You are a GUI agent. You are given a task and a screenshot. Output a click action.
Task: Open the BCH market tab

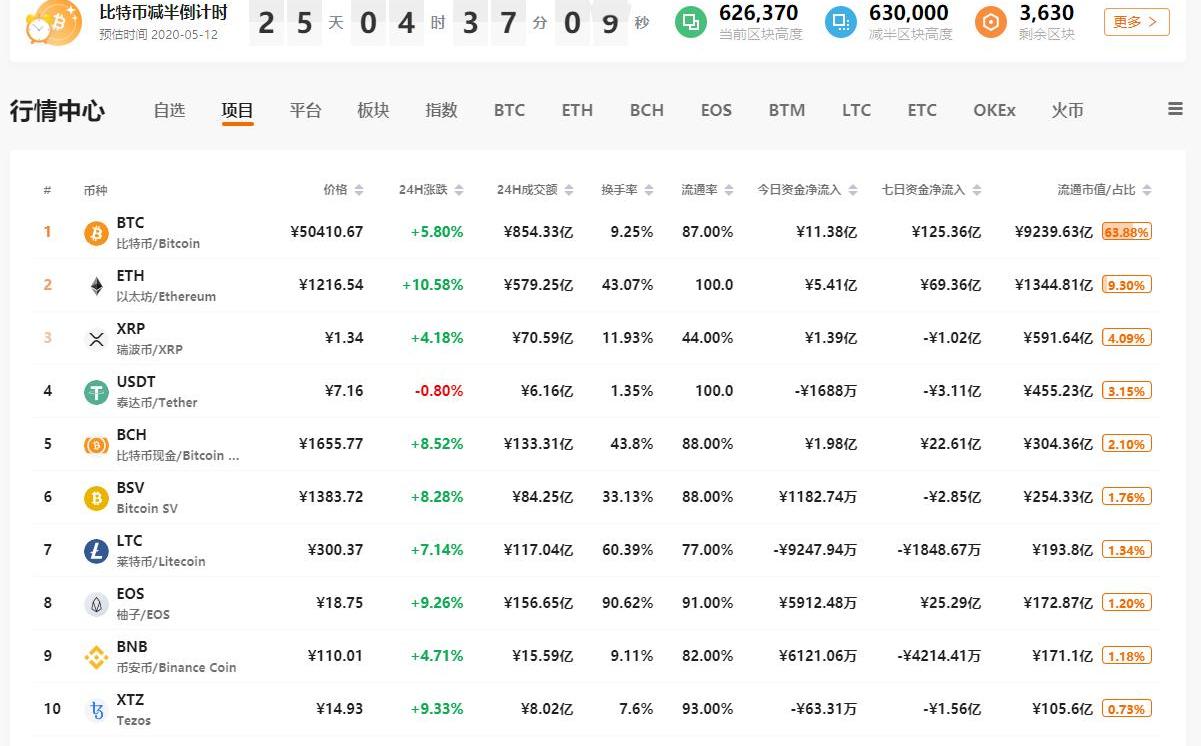647,110
